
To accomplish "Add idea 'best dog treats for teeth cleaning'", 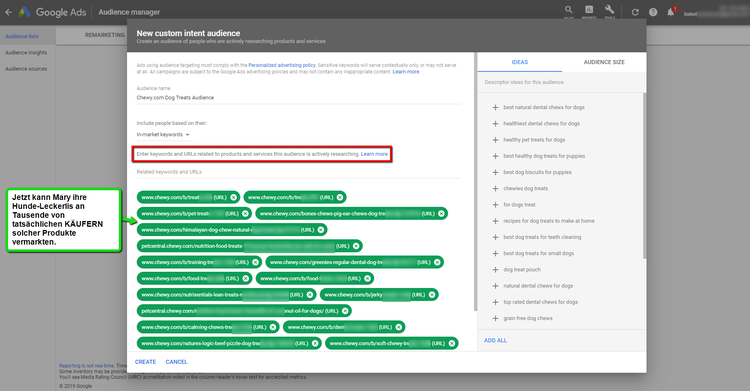I will [x=496, y=237].
